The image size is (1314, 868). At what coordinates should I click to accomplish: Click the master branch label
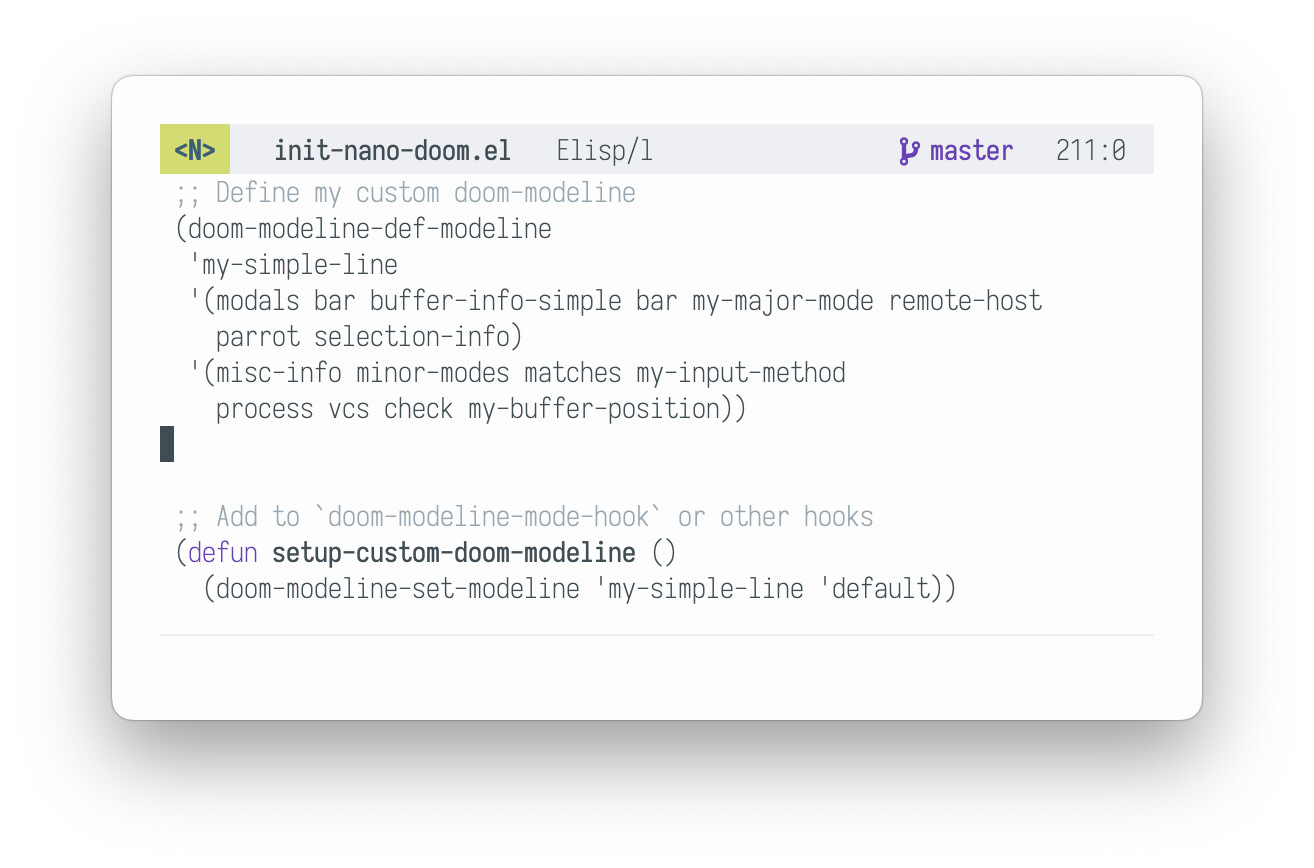971,151
